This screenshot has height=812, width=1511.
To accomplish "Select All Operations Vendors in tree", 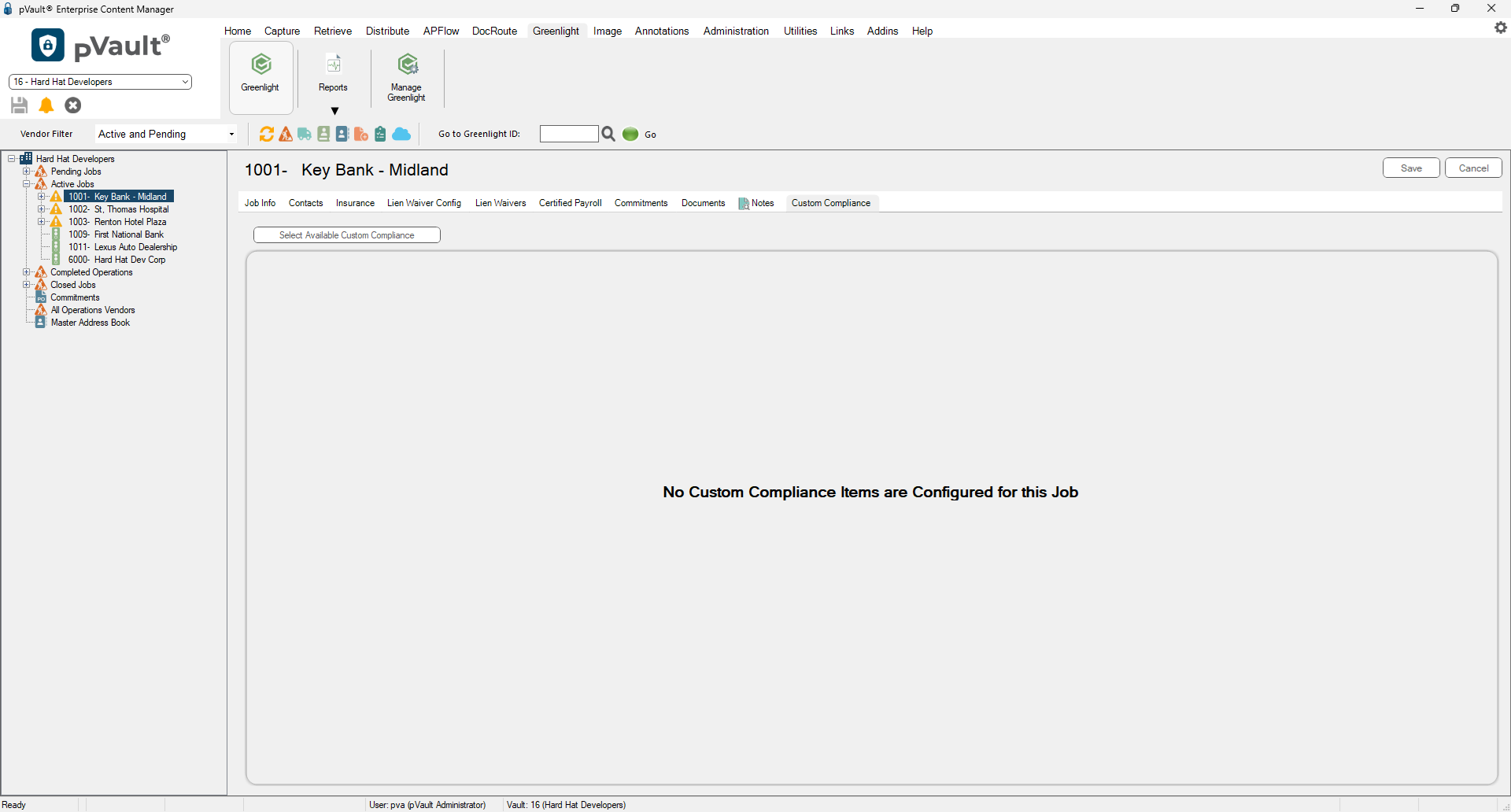I will click(x=93, y=310).
